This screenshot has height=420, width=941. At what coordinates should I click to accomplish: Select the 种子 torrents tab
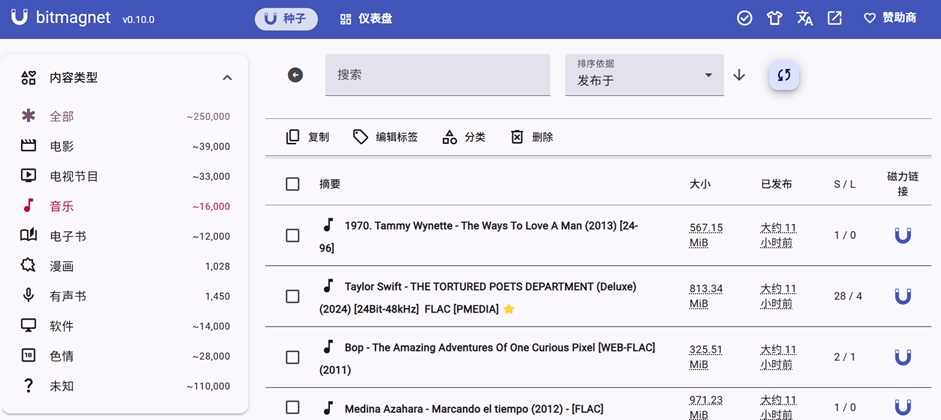point(286,19)
